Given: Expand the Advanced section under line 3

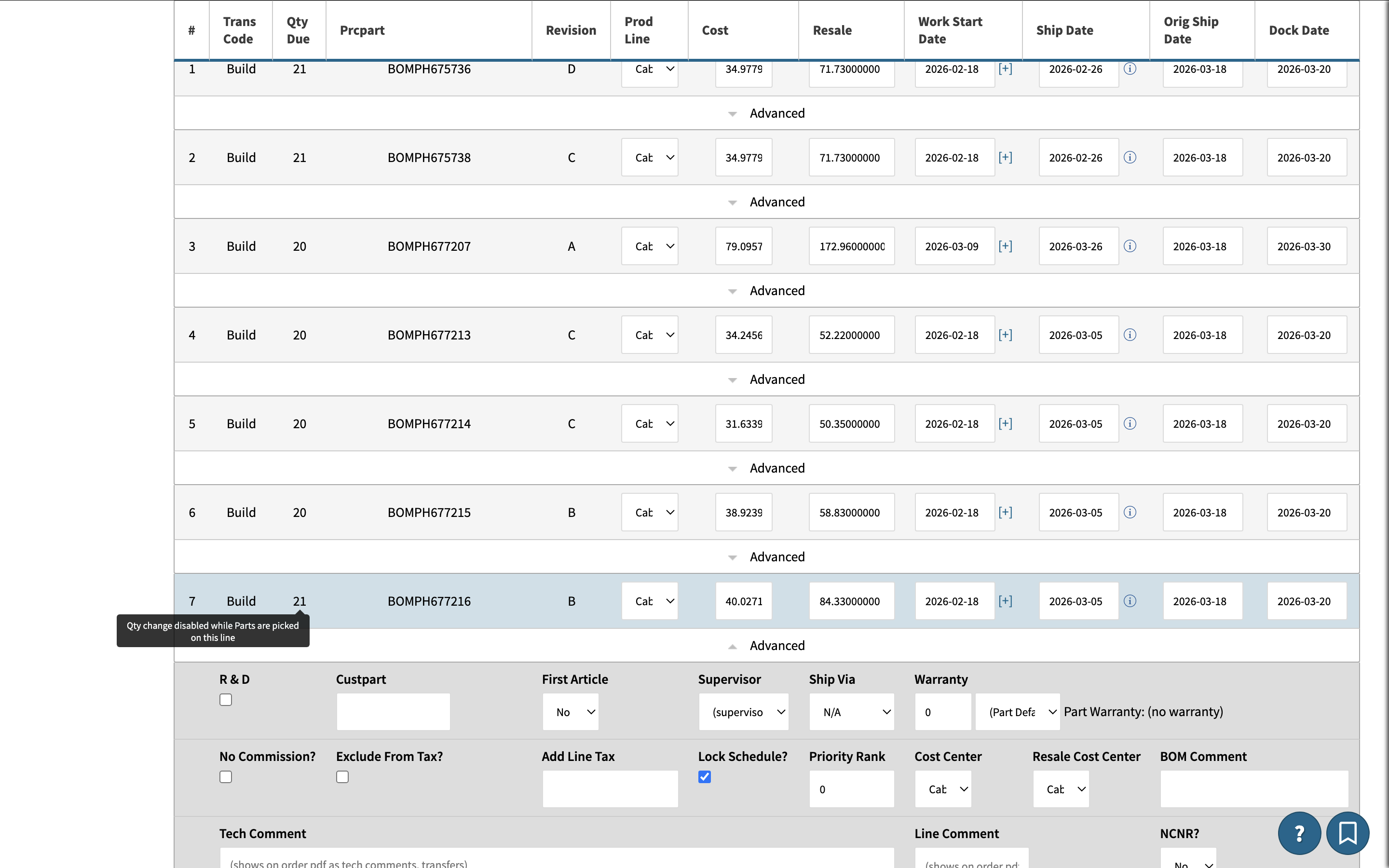Looking at the screenshot, I should pos(767,290).
